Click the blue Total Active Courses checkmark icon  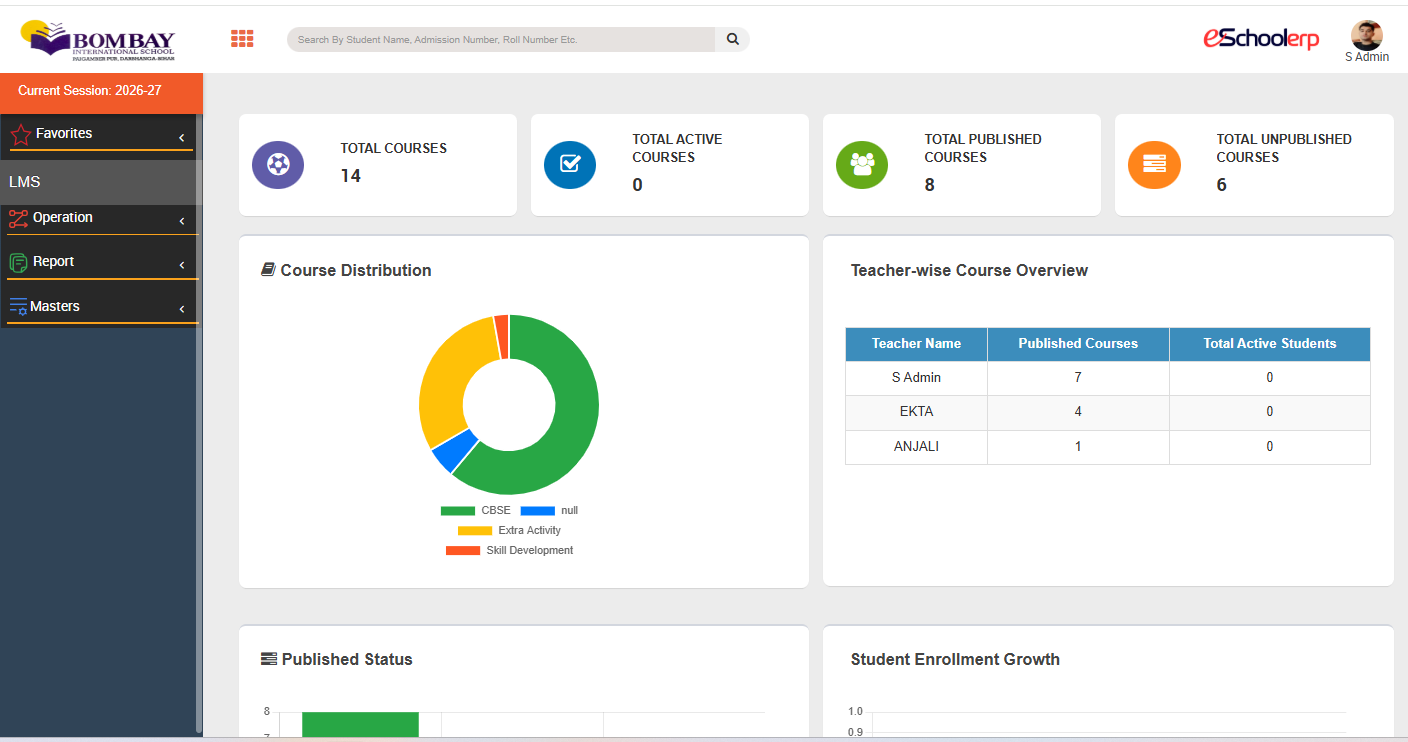(x=570, y=164)
